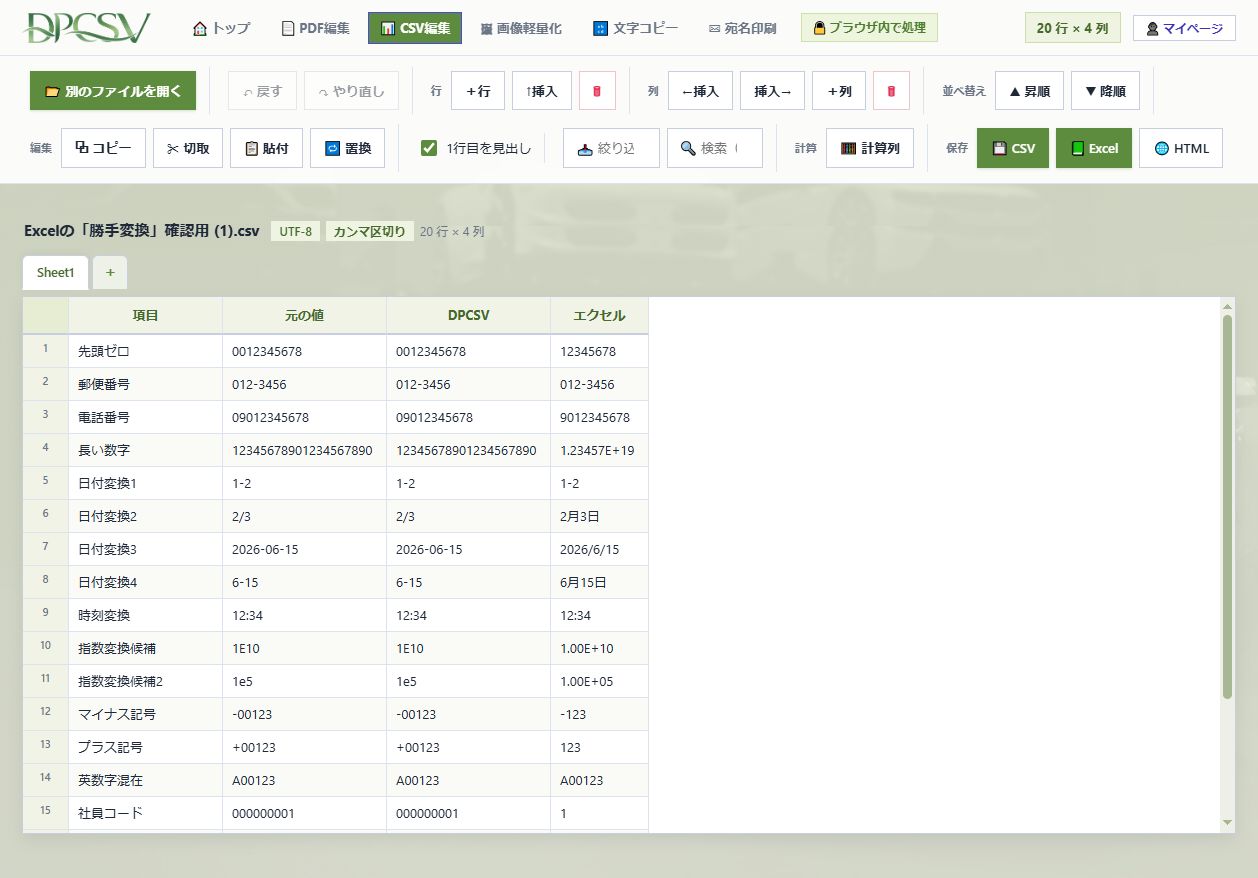
Task: Click 別のファイルを開く button
Action: (x=113, y=91)
